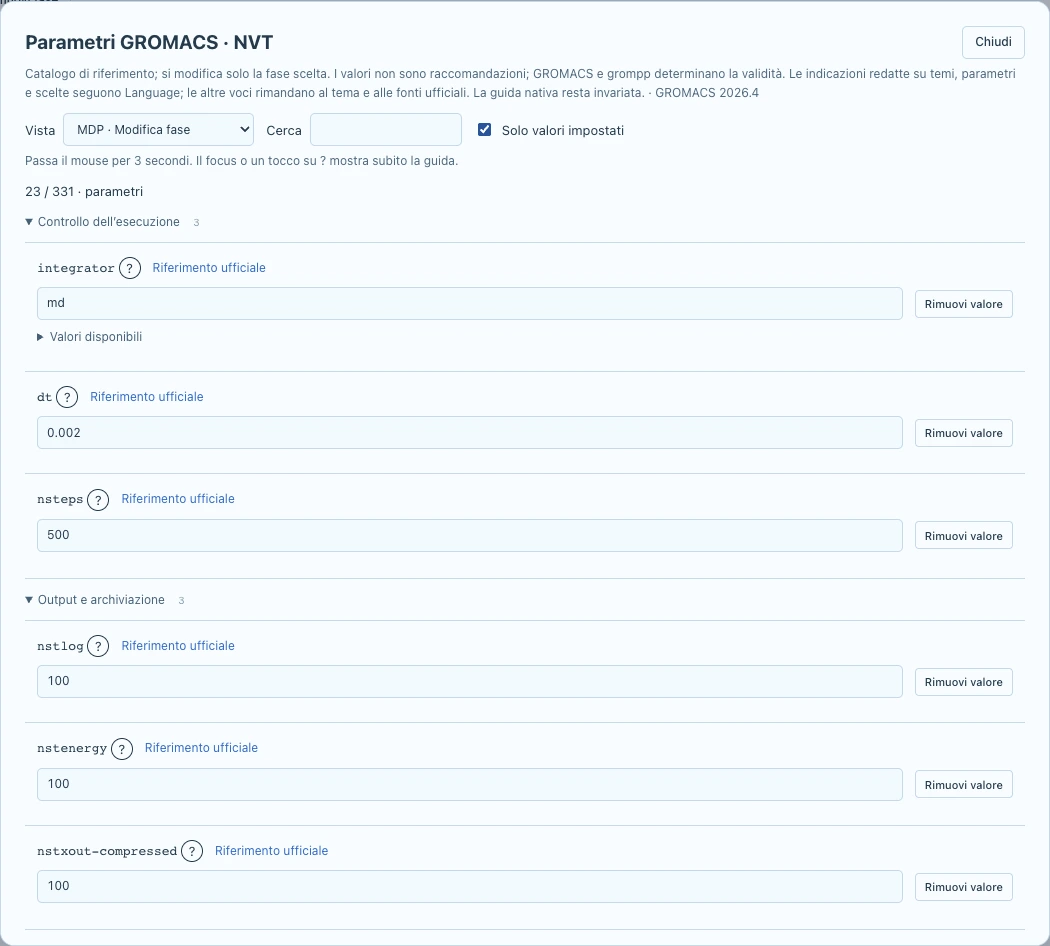The image size is (1050, 946).
Task: Remove the nstenergy value
Action: [964, 785]
